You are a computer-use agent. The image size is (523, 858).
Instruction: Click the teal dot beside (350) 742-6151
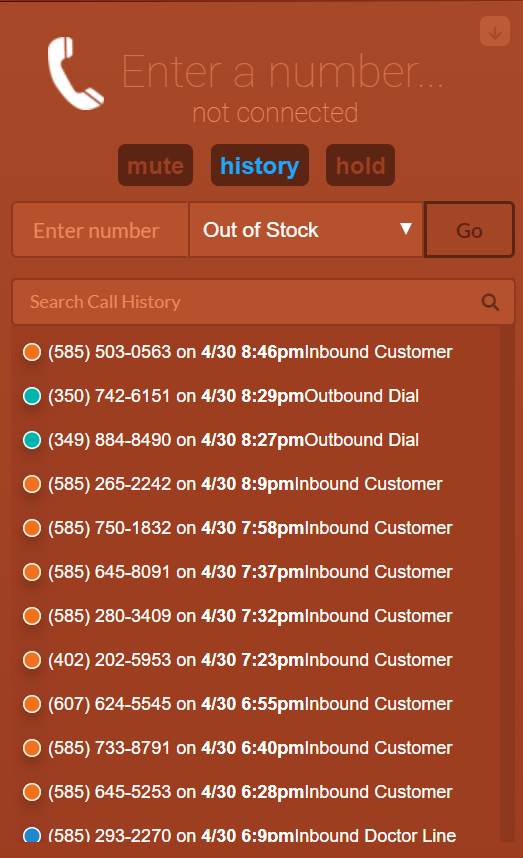tap(32, 396)
